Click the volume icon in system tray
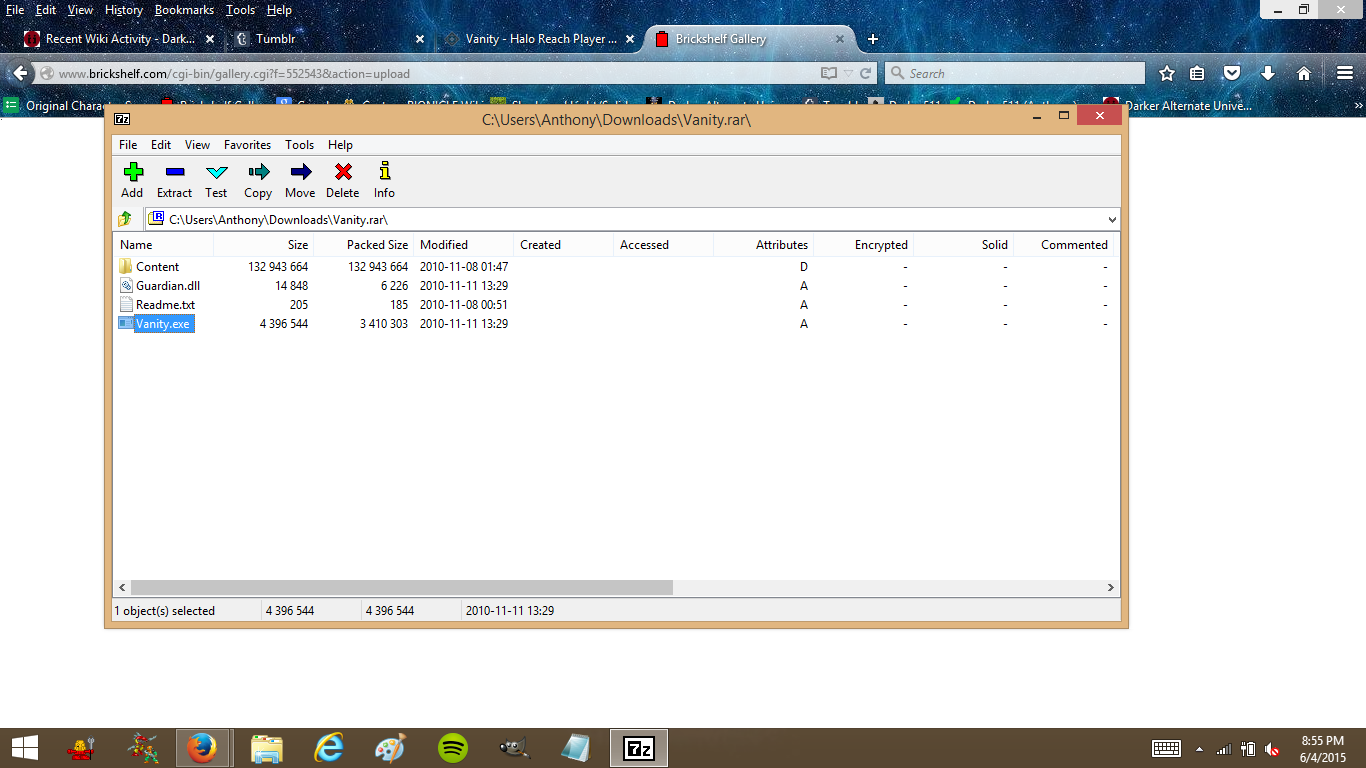This screenshot has height=768, width=1366. coord(1273,749)
